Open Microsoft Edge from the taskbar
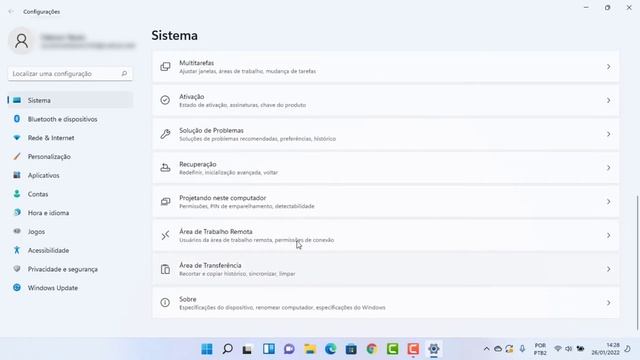This screenshot has height=360, width=640. pos(331,349)
